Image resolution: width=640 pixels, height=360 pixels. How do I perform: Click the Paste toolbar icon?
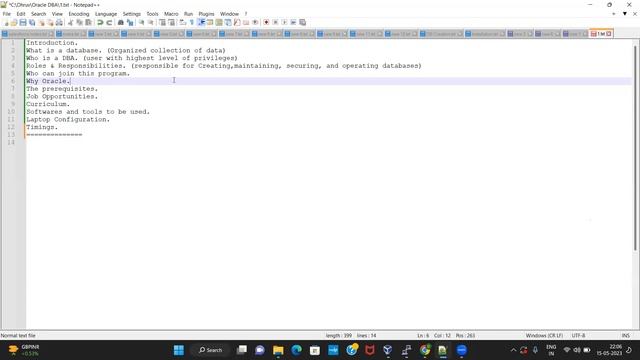pyautogui.click(x=88, y=22)
